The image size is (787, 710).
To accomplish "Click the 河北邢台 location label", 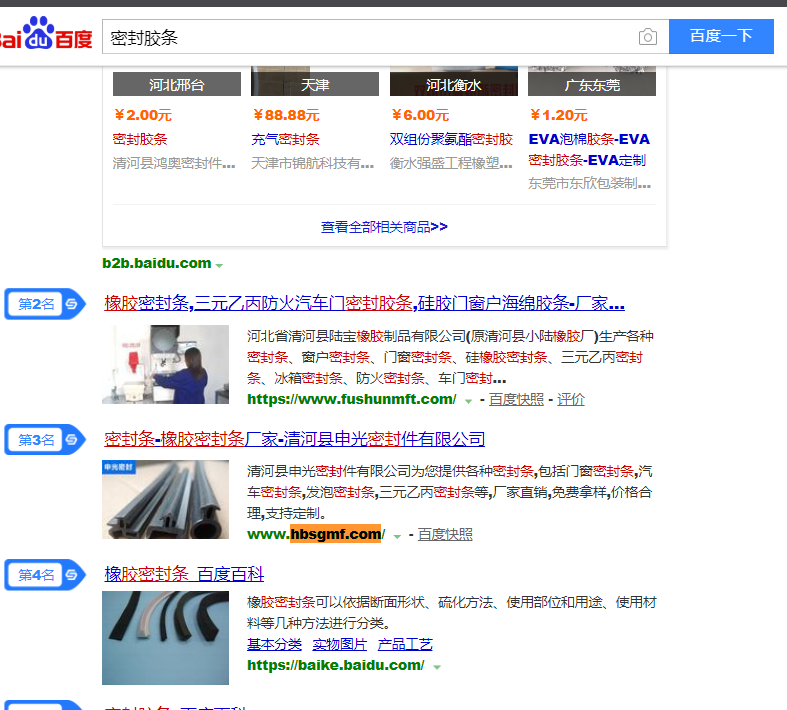I will pos(177,84).
